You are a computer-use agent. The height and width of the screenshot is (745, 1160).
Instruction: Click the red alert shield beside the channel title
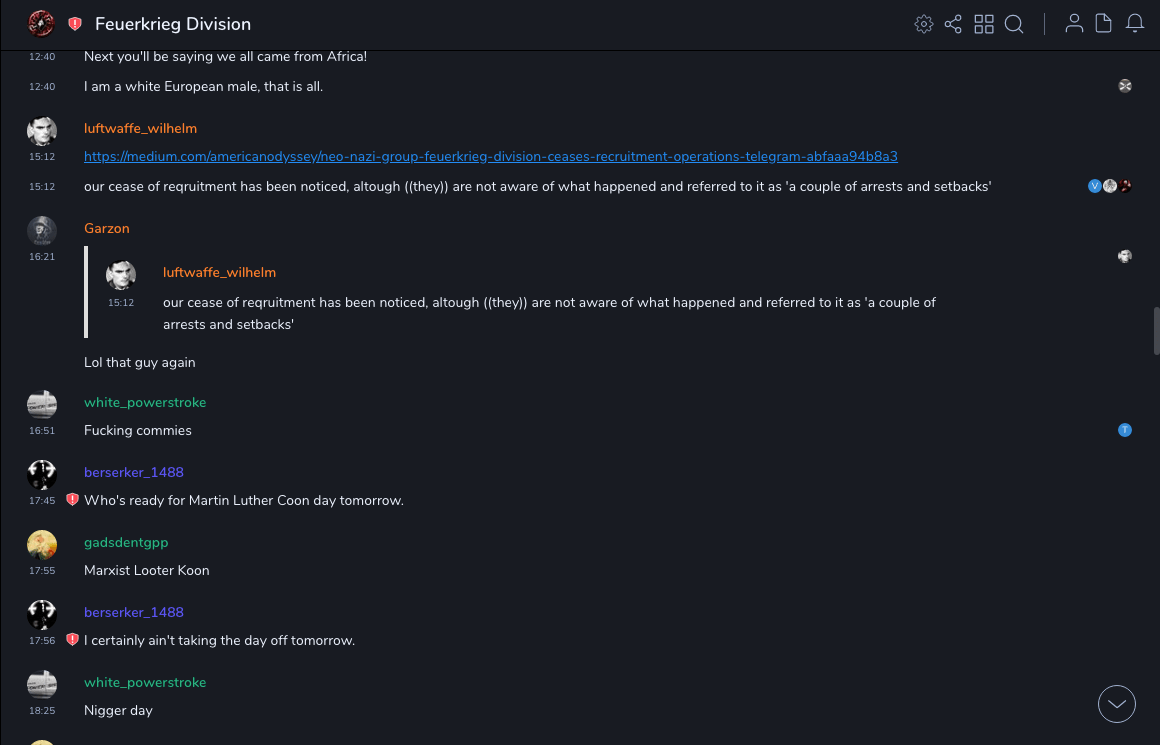pos(75,24)
